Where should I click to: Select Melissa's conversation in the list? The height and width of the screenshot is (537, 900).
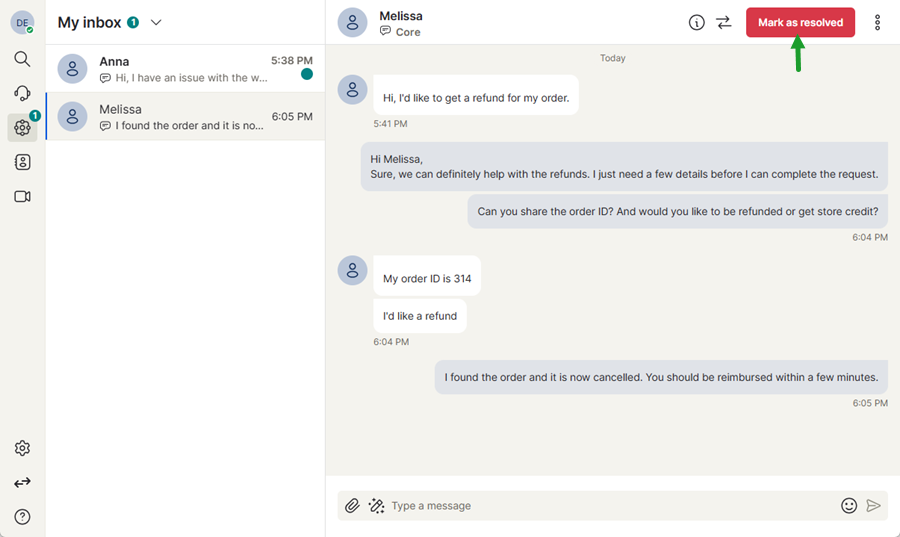(x=185, y=117)
